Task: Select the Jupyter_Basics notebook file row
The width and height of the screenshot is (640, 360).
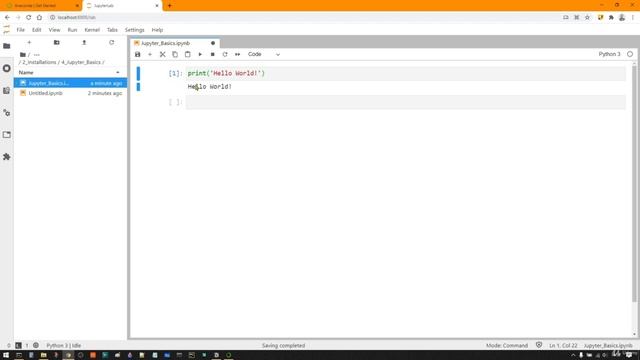Action: pyautogui.click(x=70, y=83)
